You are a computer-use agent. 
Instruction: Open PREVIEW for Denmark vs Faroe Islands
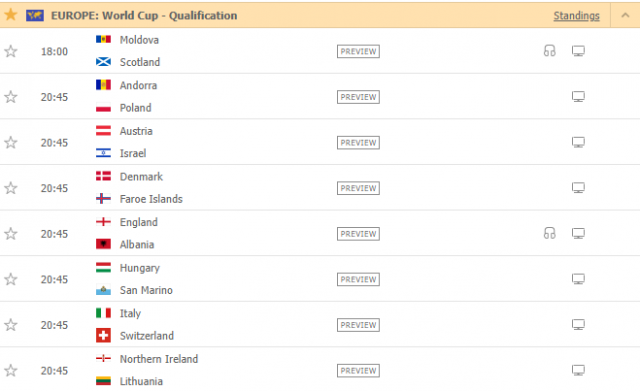(358, 188)
